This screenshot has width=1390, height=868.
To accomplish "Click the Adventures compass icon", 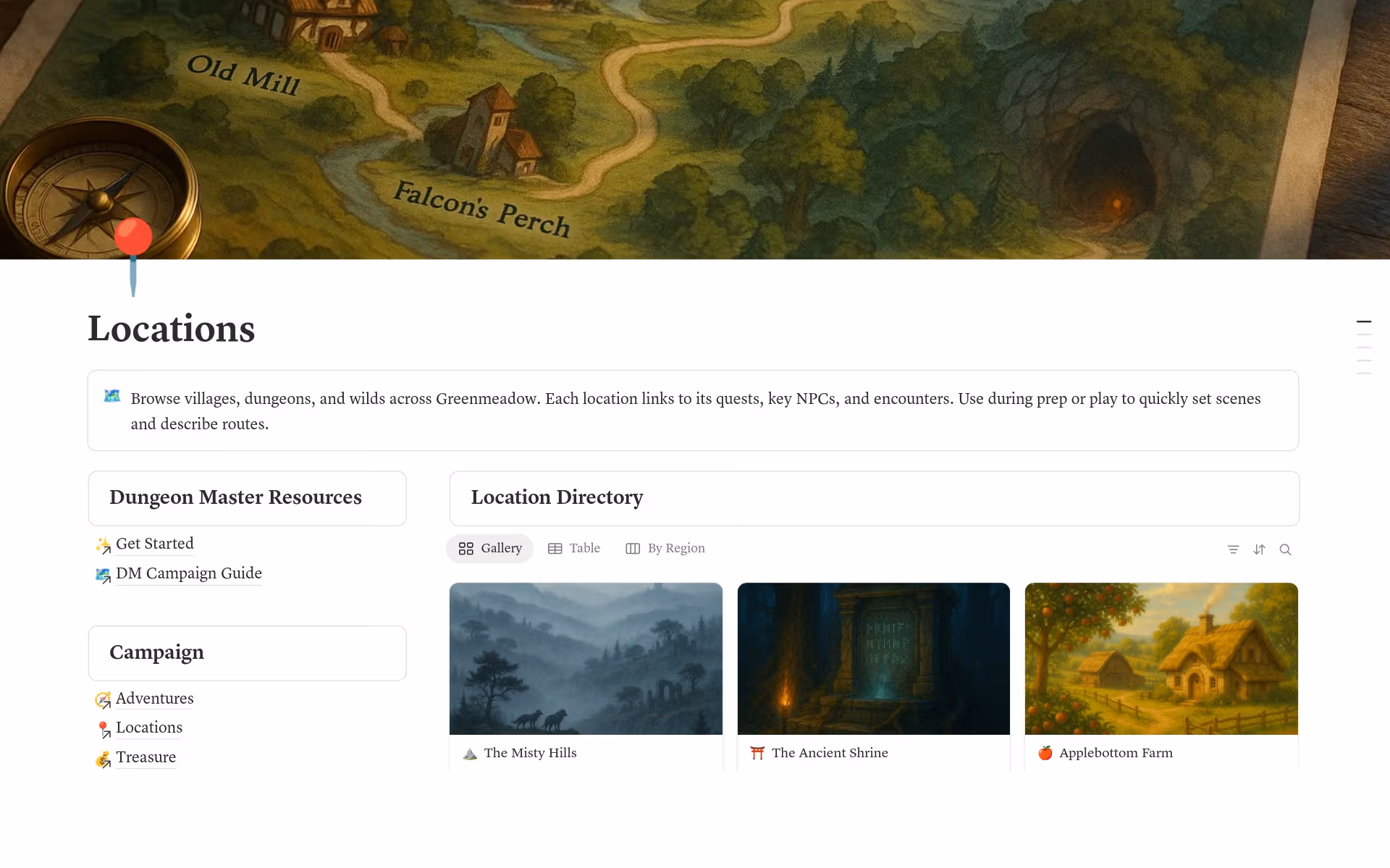I will tap(104, 699).
